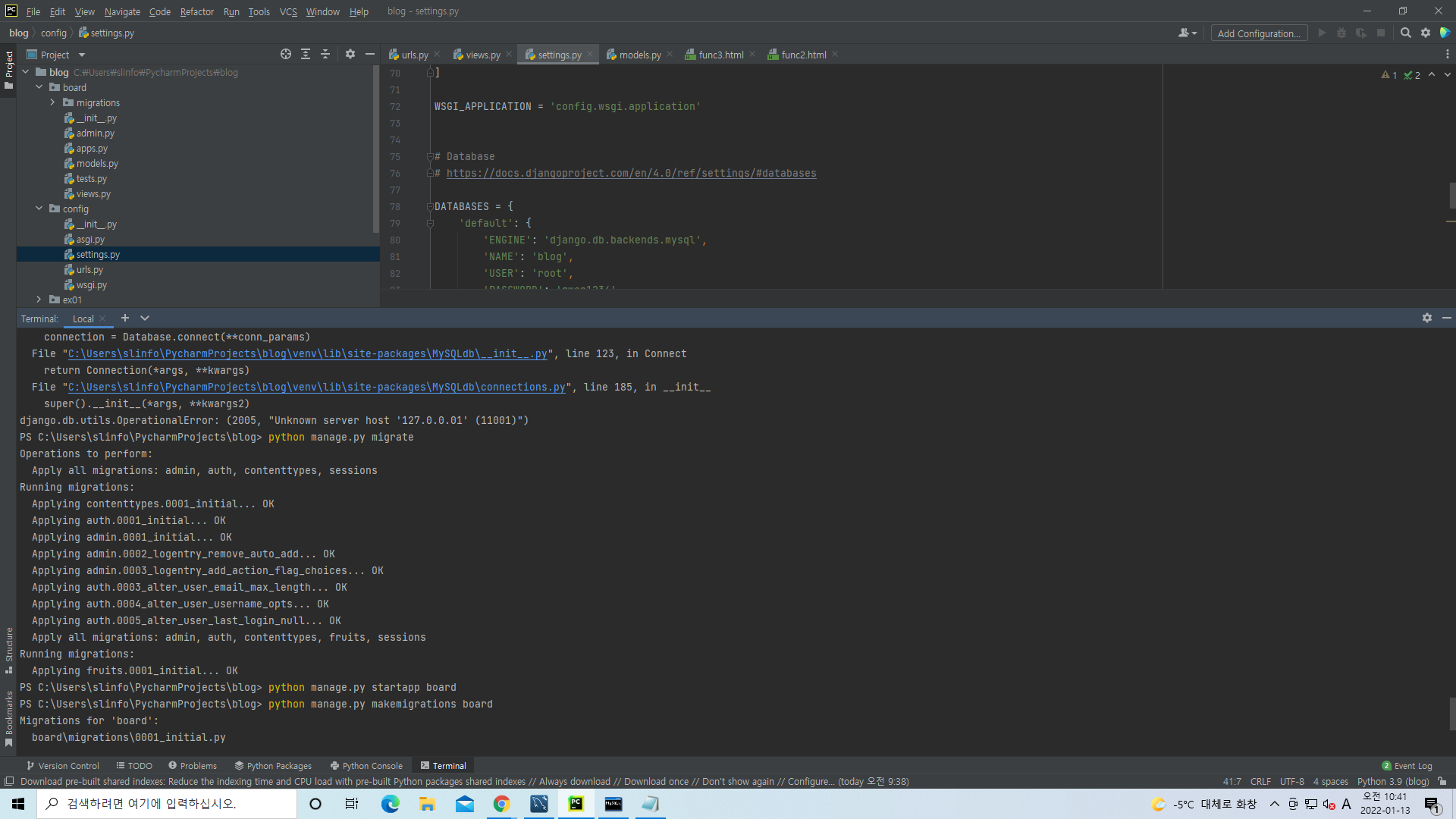The width and height of the screenshot is (1456, 819).
Task: Hide the Project tool window
Action: pyautogui.click(x=370, y=54)
